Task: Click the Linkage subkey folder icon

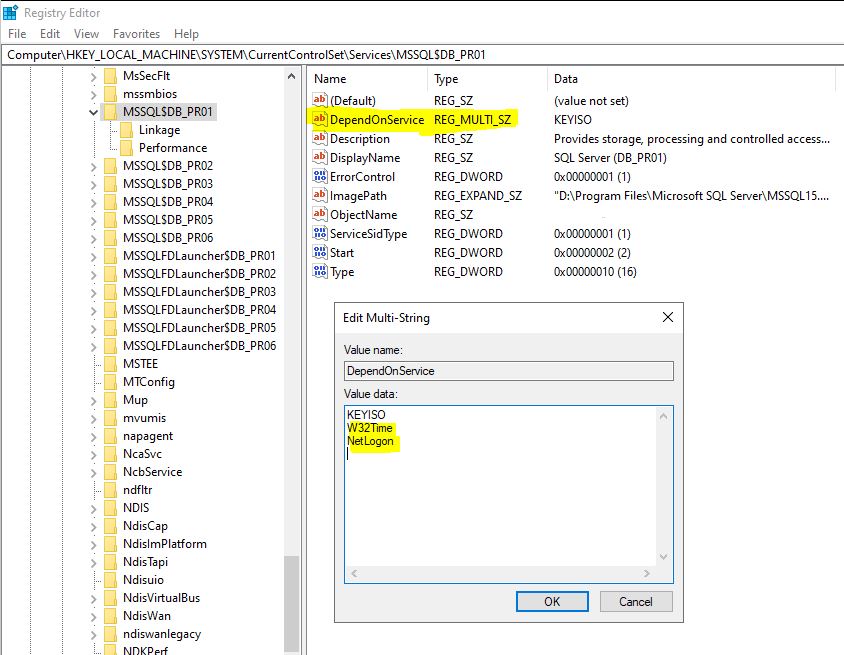Action: (126, 130)
